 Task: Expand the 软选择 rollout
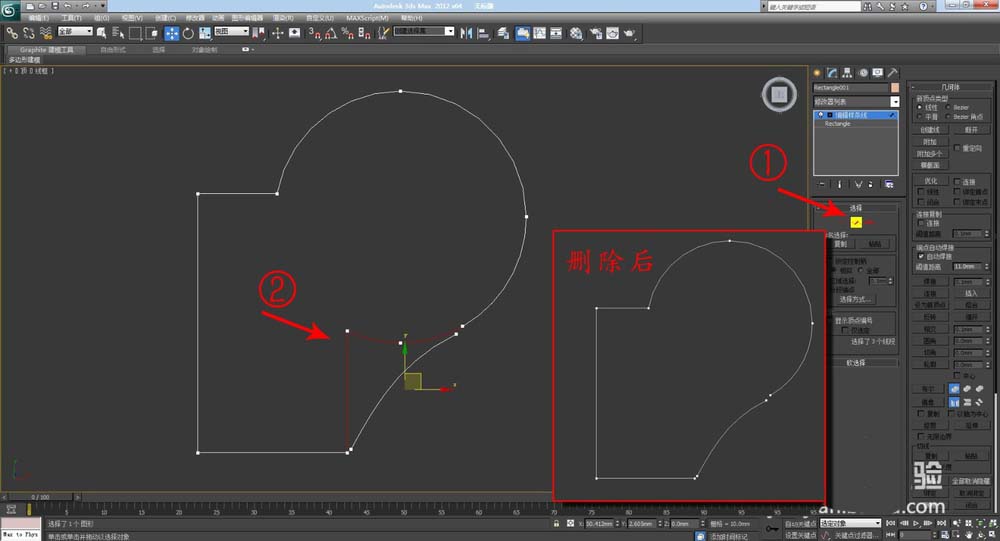(x=856, y=363)
